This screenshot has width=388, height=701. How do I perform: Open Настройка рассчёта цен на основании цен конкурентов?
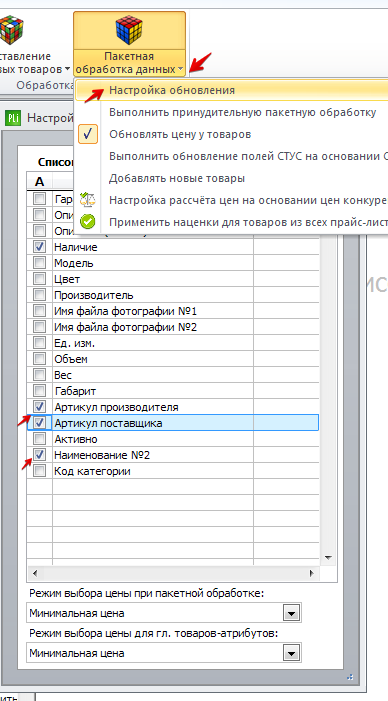pos(248,200)
